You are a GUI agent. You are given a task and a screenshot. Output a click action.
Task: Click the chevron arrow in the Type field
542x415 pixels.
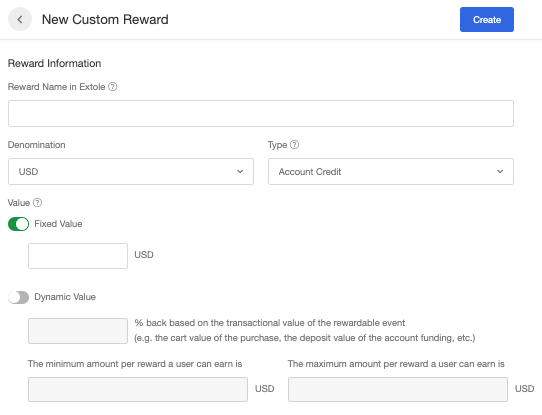point(500,171)
